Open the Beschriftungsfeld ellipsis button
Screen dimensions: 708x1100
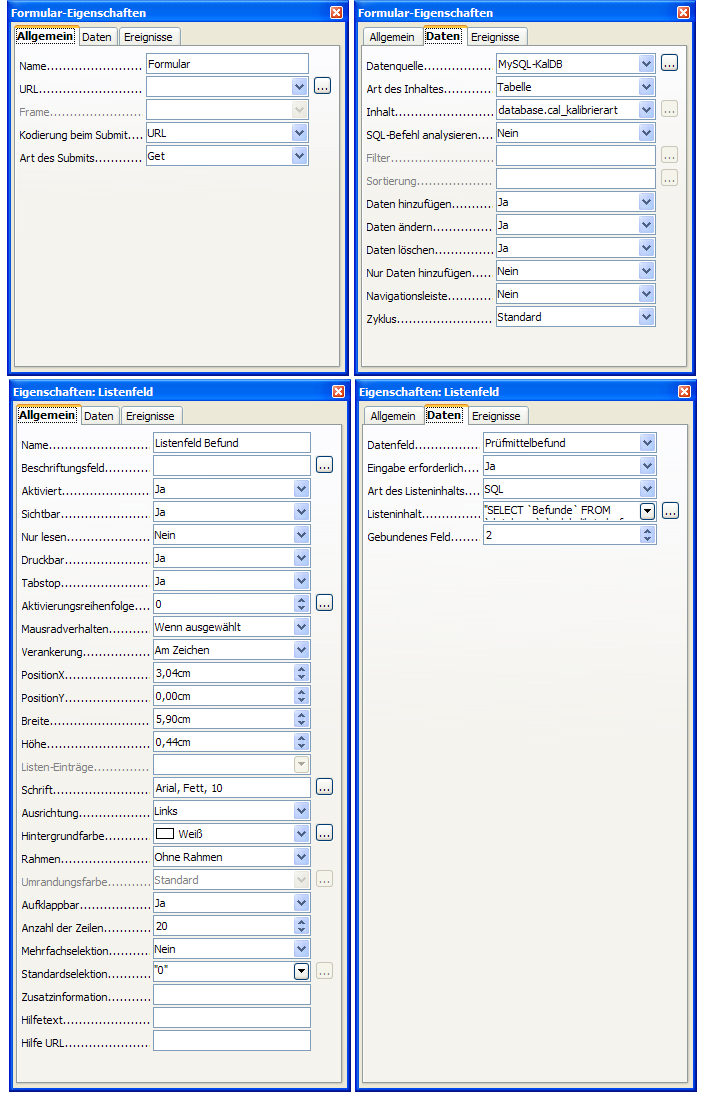[324, 465]
